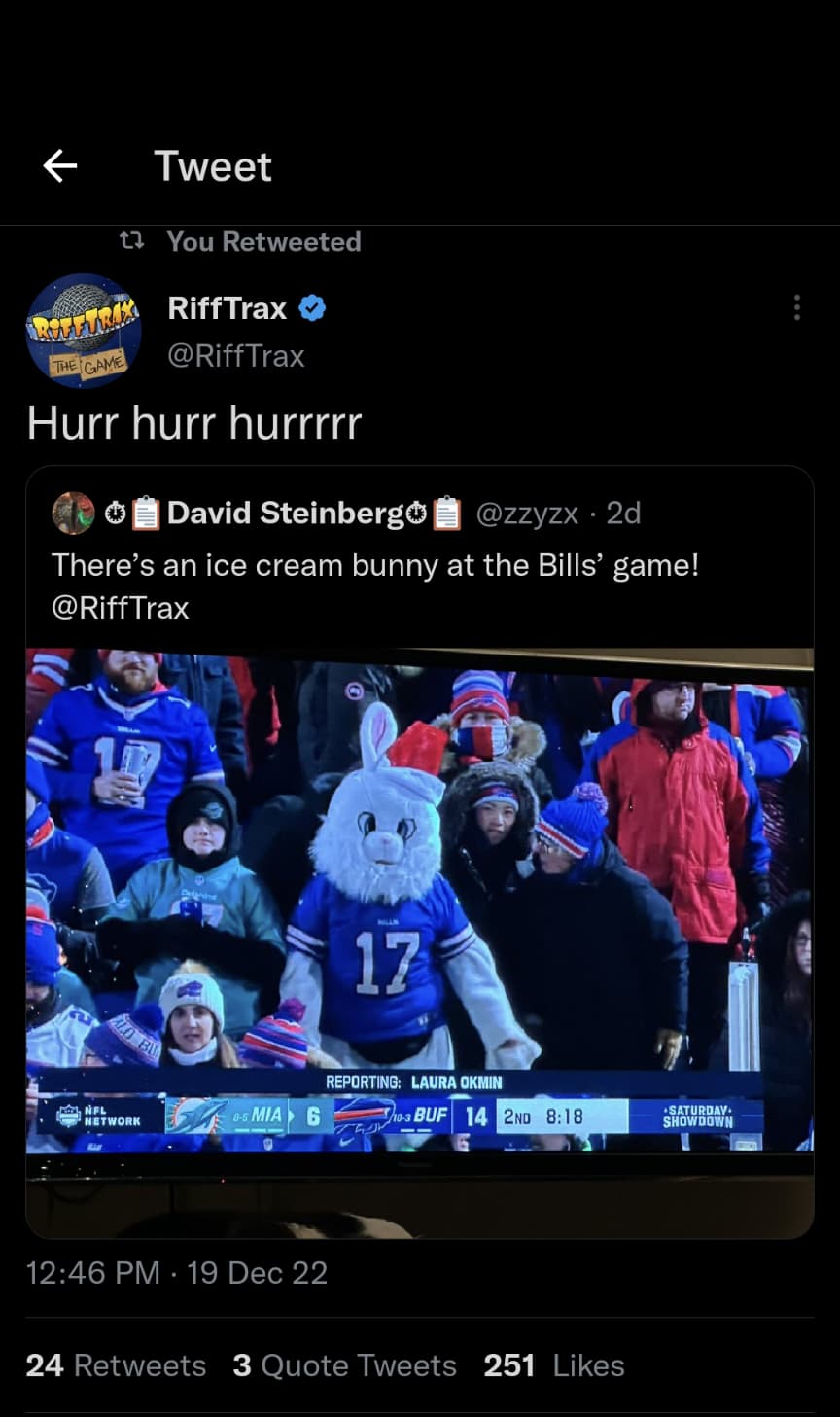840x1417 pixels.
Task: Tap the 12:46 PM · 19 Dec 22 timestamp
Action: point(177,1273)
